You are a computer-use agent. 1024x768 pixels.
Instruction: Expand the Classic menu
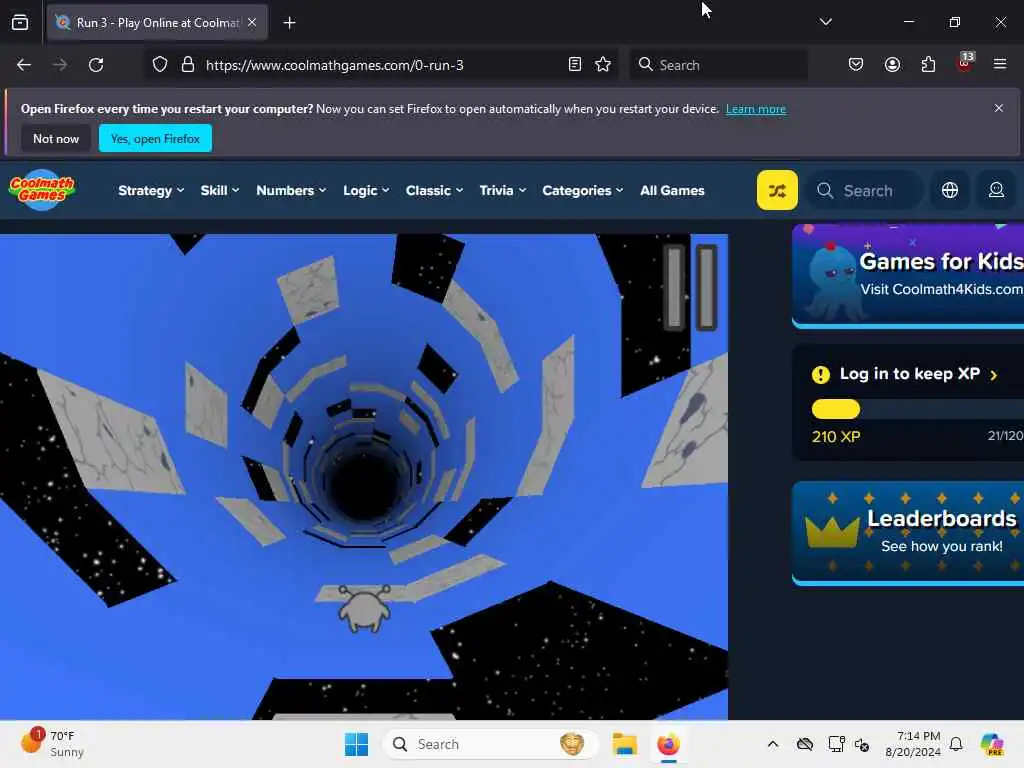pos(434,191)
